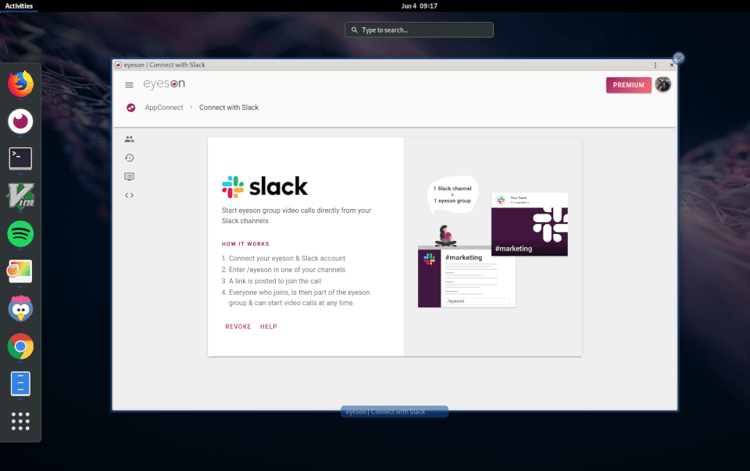
Task: Click the 'HOW IT WORKS' heading
Action: click(x=245, y=244)
